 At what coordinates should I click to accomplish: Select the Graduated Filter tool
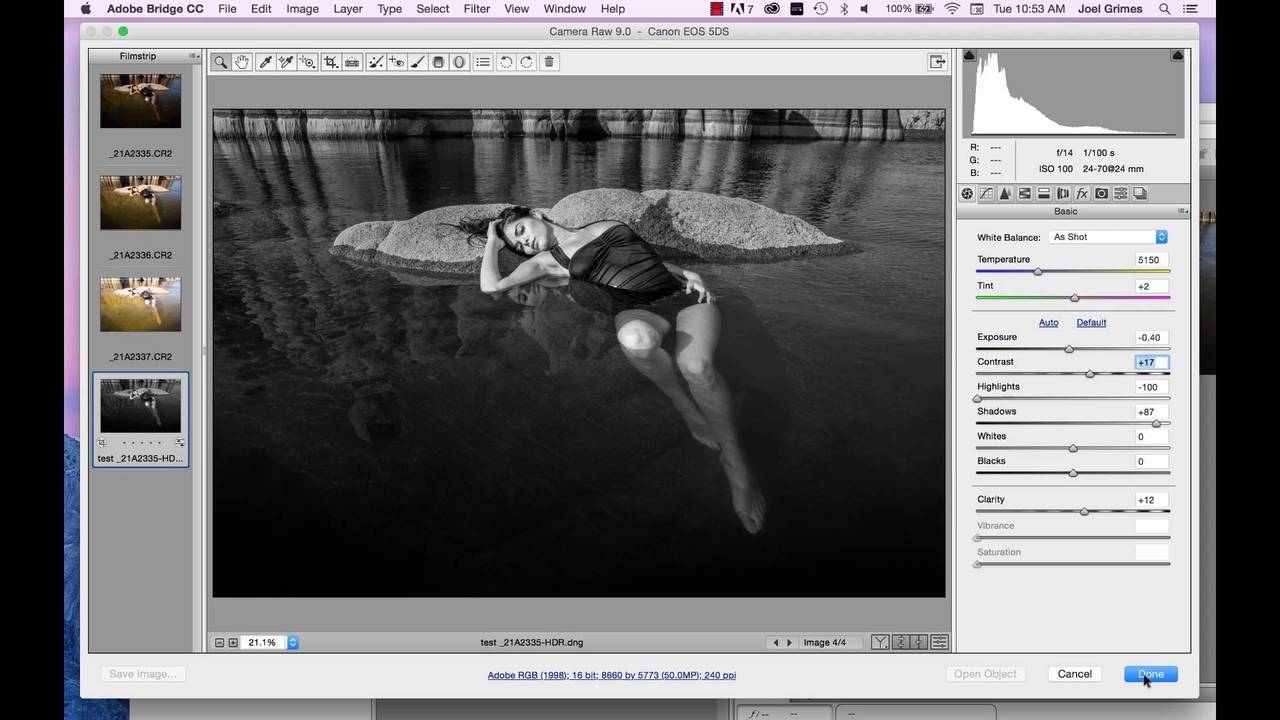[438, 62]
